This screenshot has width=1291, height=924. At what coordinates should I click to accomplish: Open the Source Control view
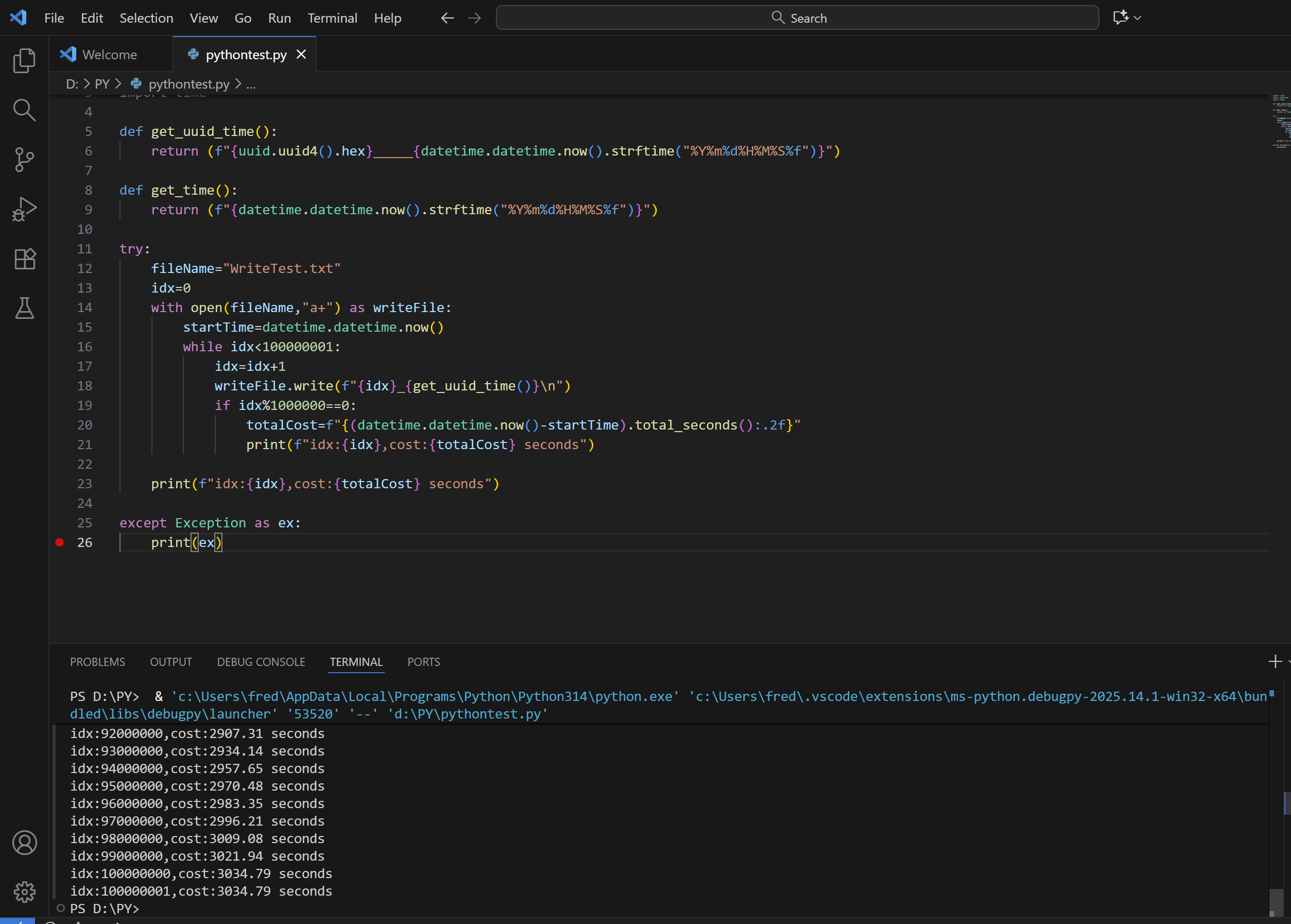tap(24, 160)
